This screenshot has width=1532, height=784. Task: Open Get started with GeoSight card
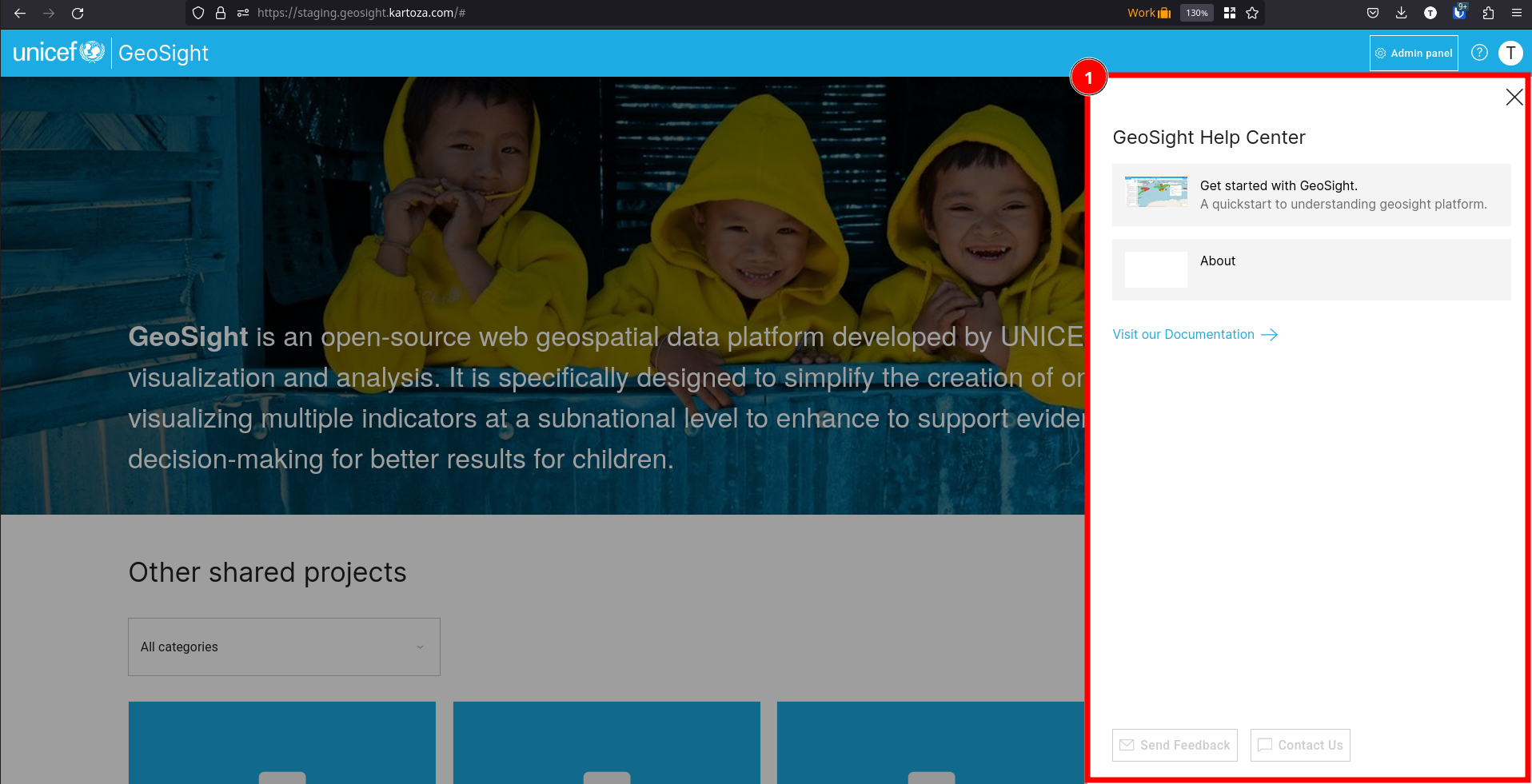[x=1311, y=195]
